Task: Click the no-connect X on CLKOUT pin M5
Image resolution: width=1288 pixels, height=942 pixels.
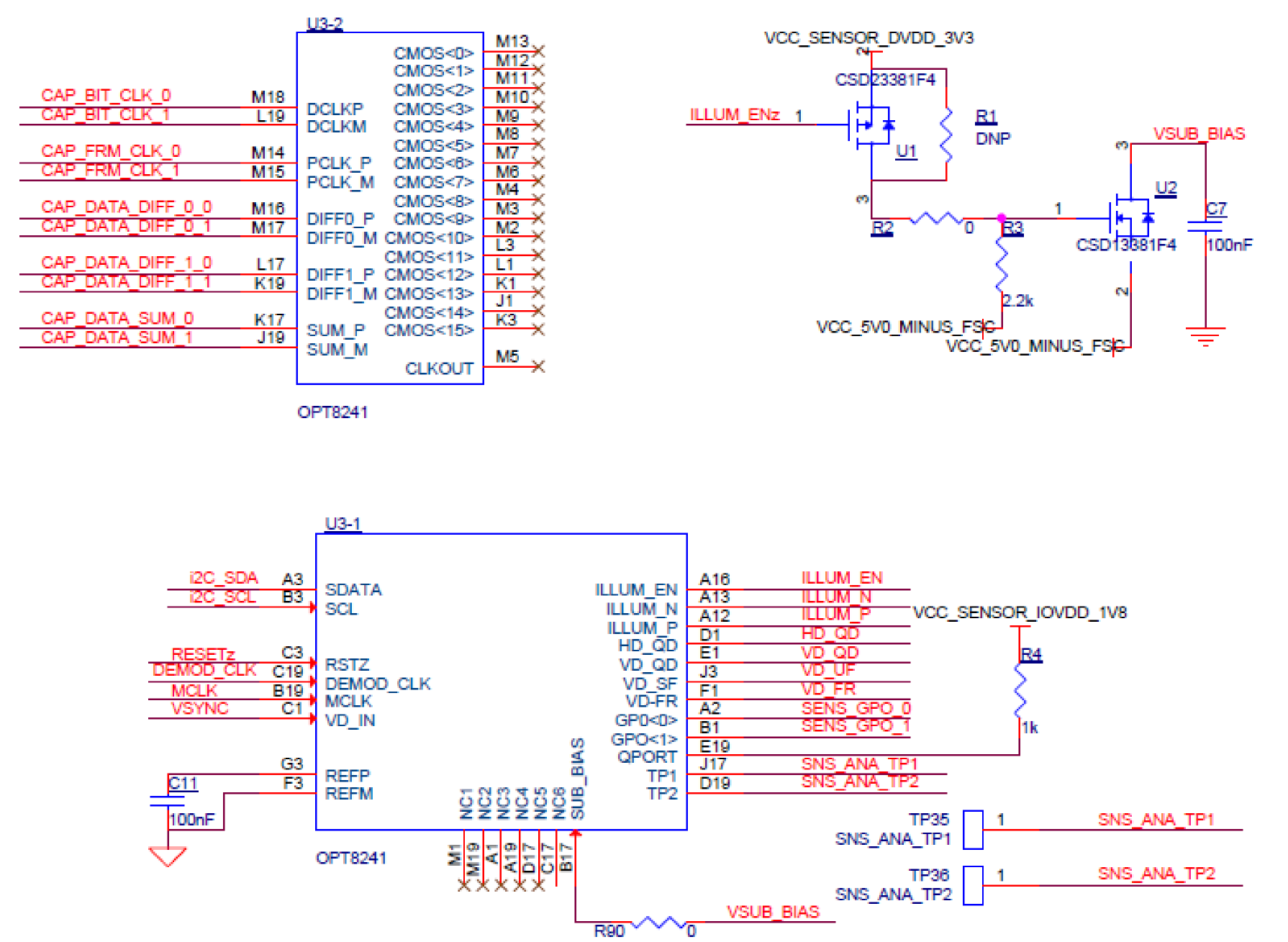Action: click(x=538, y=366)
